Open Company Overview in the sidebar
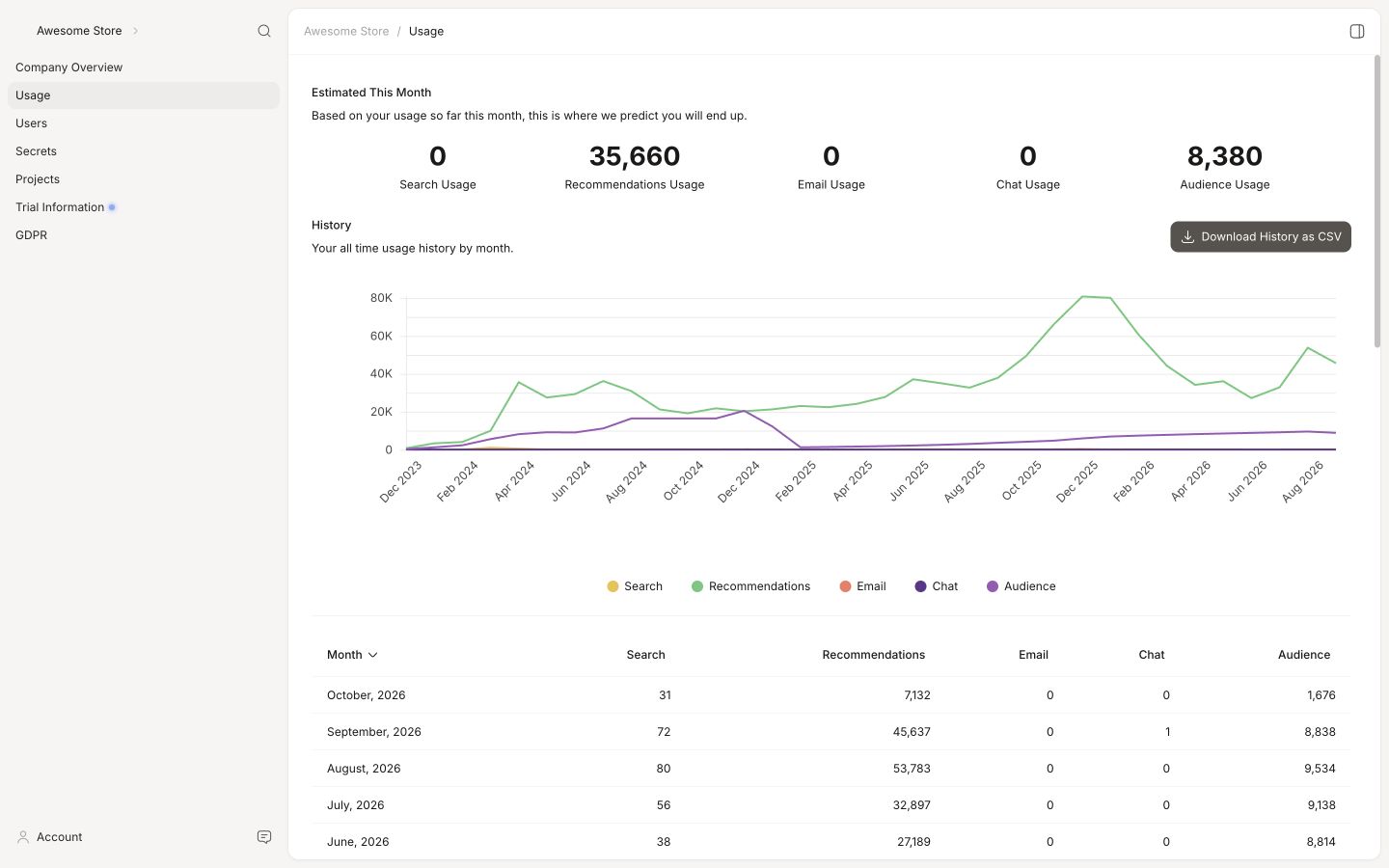 pos(144,68)
